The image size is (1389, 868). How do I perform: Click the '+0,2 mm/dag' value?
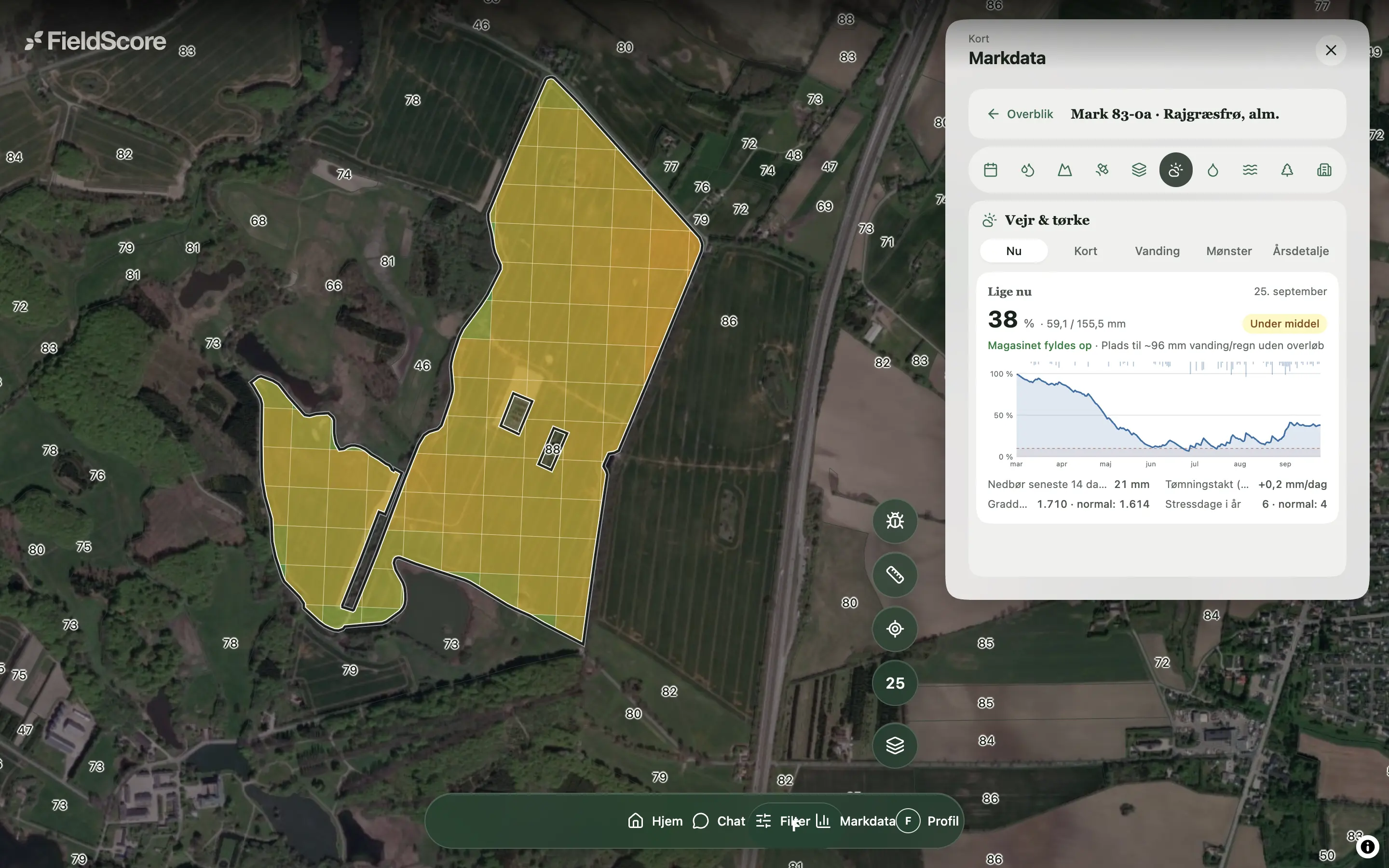[1292, 485]
